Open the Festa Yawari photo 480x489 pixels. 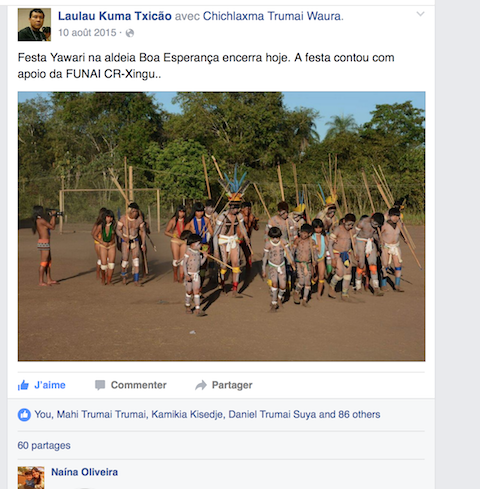(x=221, y=226)
